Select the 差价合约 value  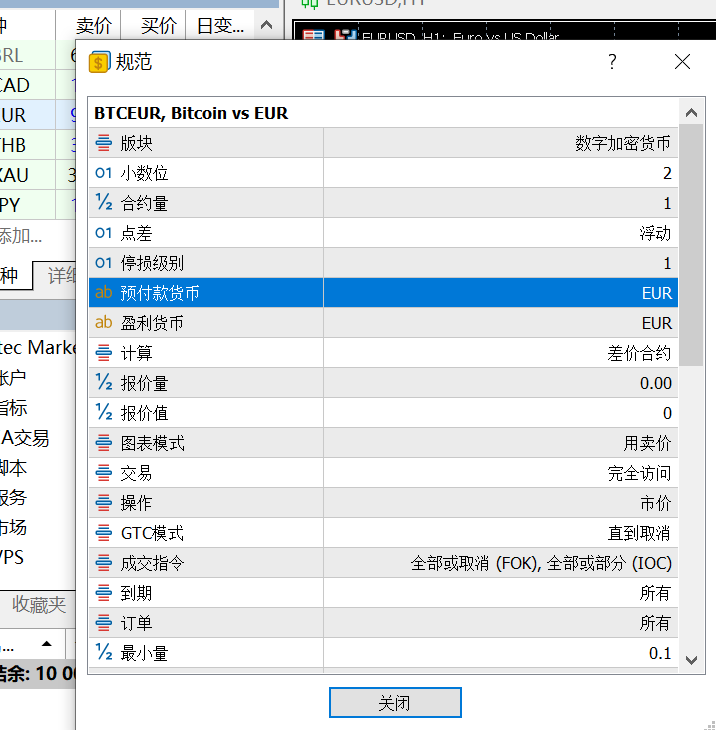click(x=639, y=353)
